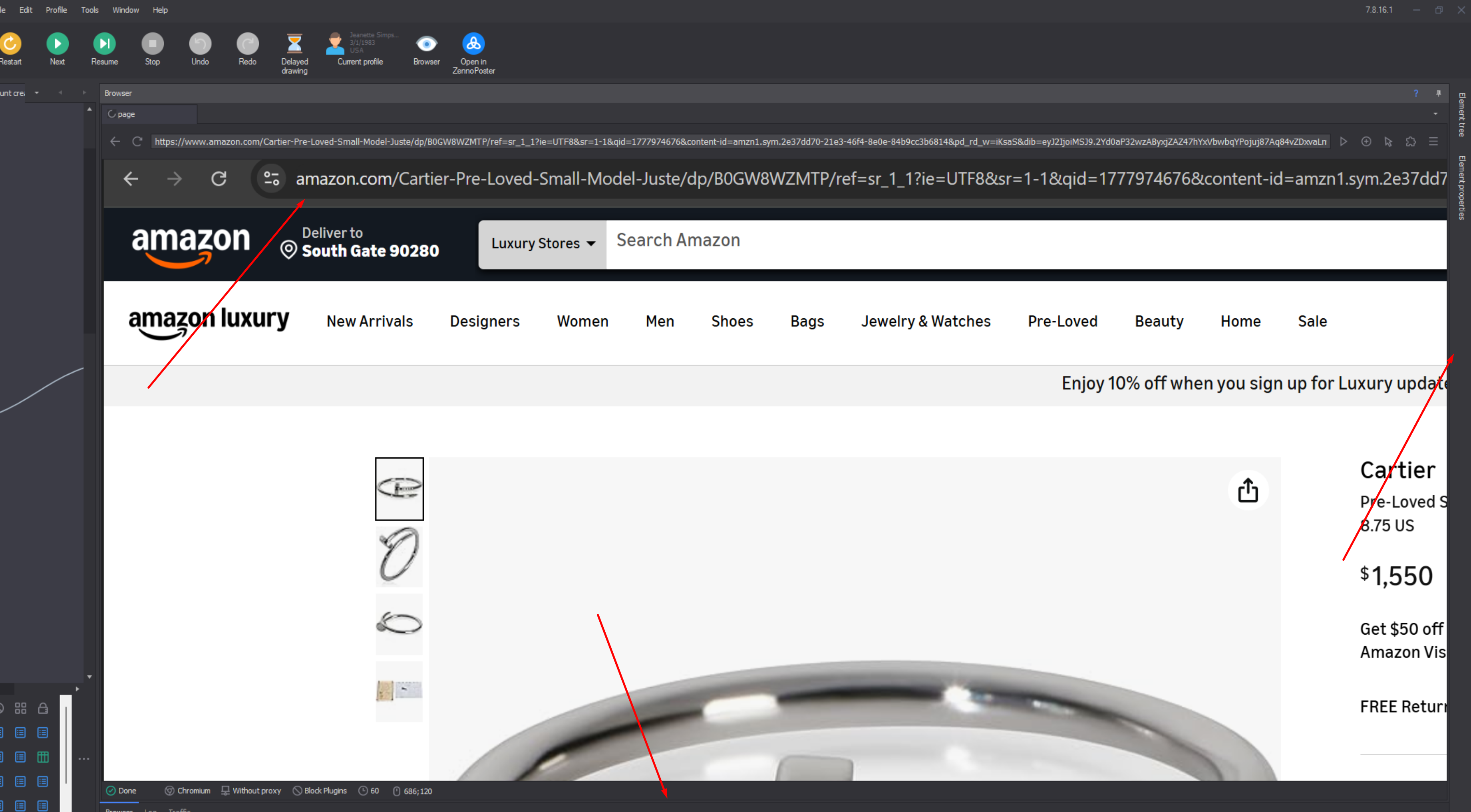Click the mouse coordinates 686;120 status item
1471x812 pixels.
[x=412, y=791]
